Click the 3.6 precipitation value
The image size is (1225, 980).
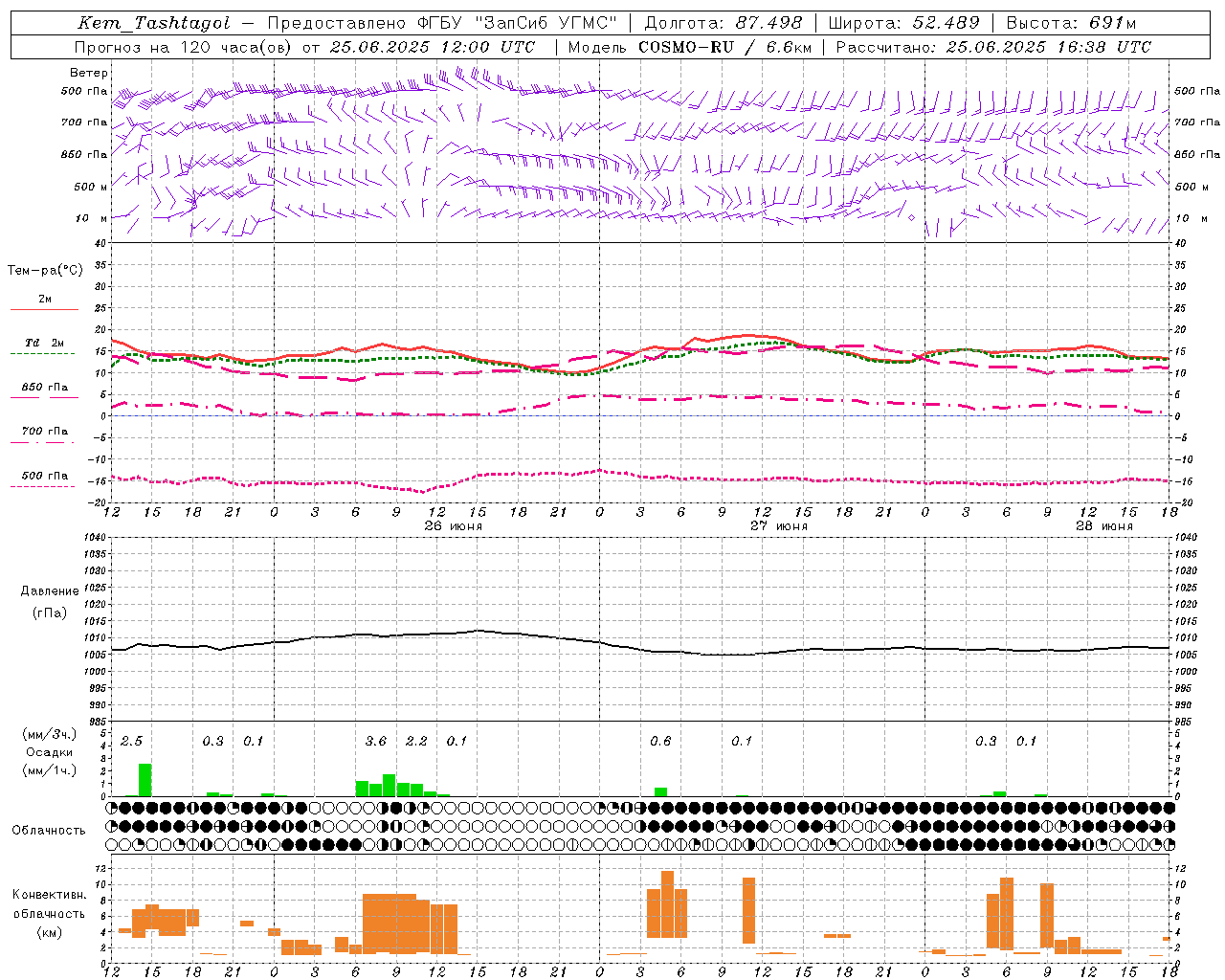pos(376,742)
